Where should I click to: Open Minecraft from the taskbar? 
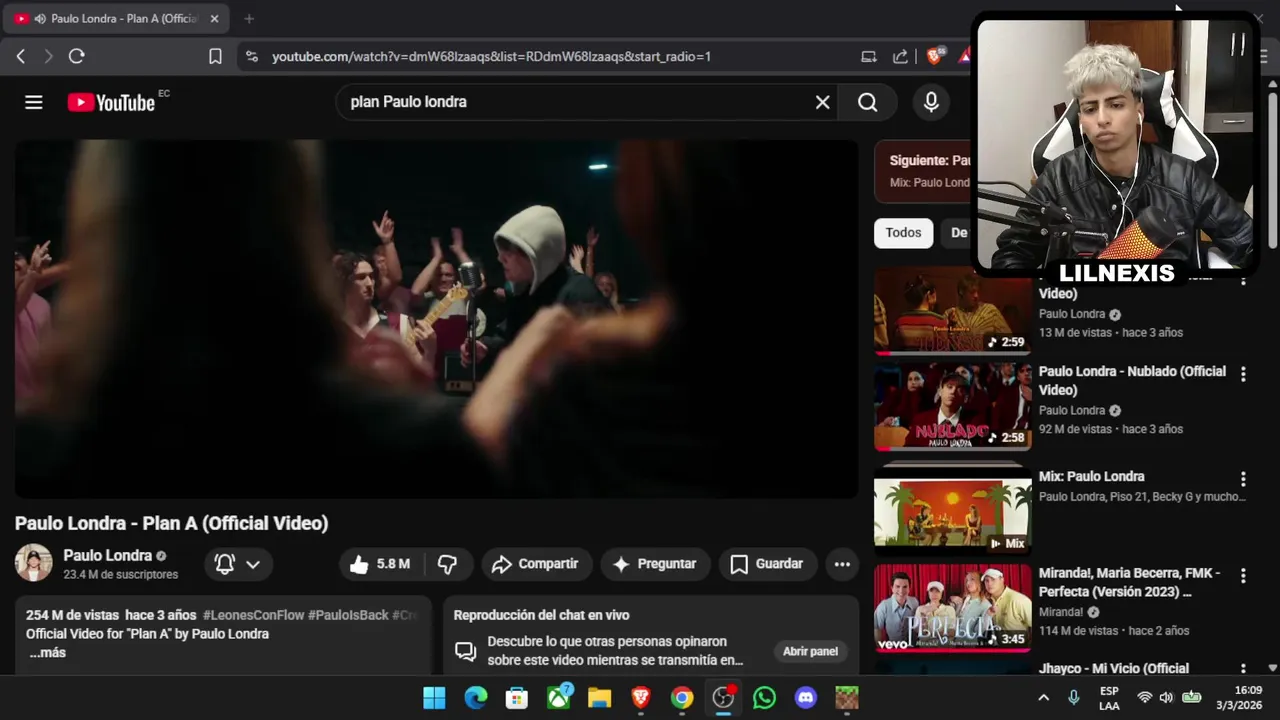pyautogui.click(x=847, y=698)
